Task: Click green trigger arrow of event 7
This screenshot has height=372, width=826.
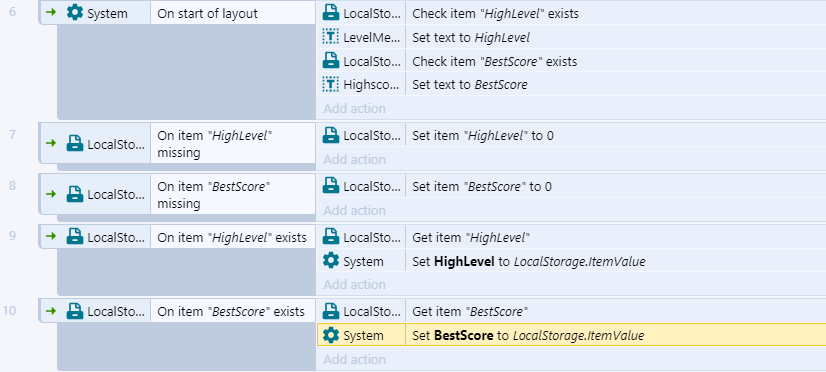Action: coord(51,143)
